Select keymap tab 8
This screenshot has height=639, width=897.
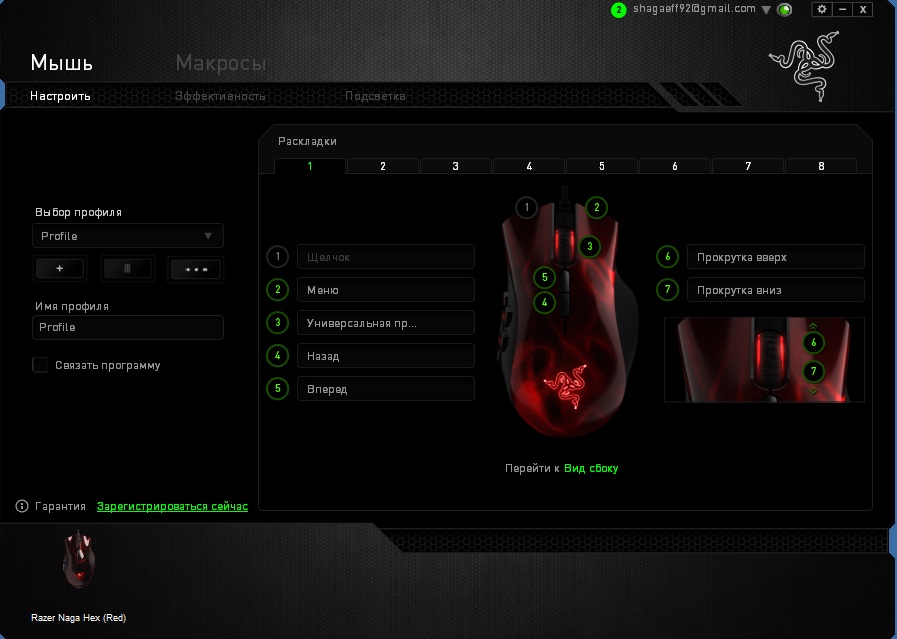[x=821, y=166]
